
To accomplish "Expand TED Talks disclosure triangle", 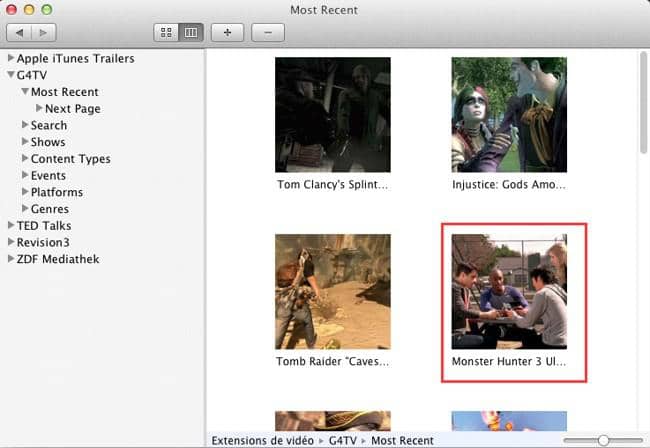I will pyautogui.click(x=11, y=225).
